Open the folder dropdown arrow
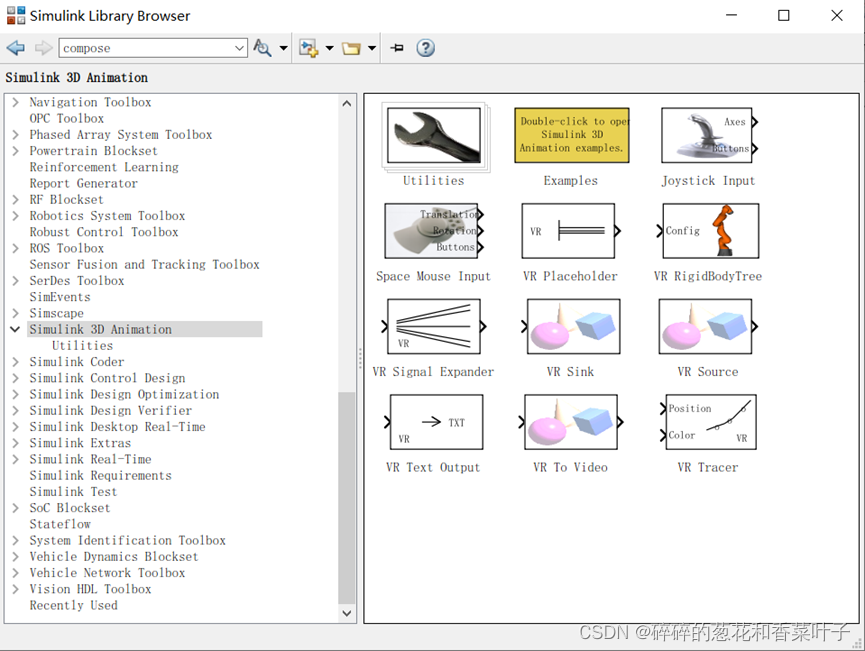 click(x=372, y=49)
